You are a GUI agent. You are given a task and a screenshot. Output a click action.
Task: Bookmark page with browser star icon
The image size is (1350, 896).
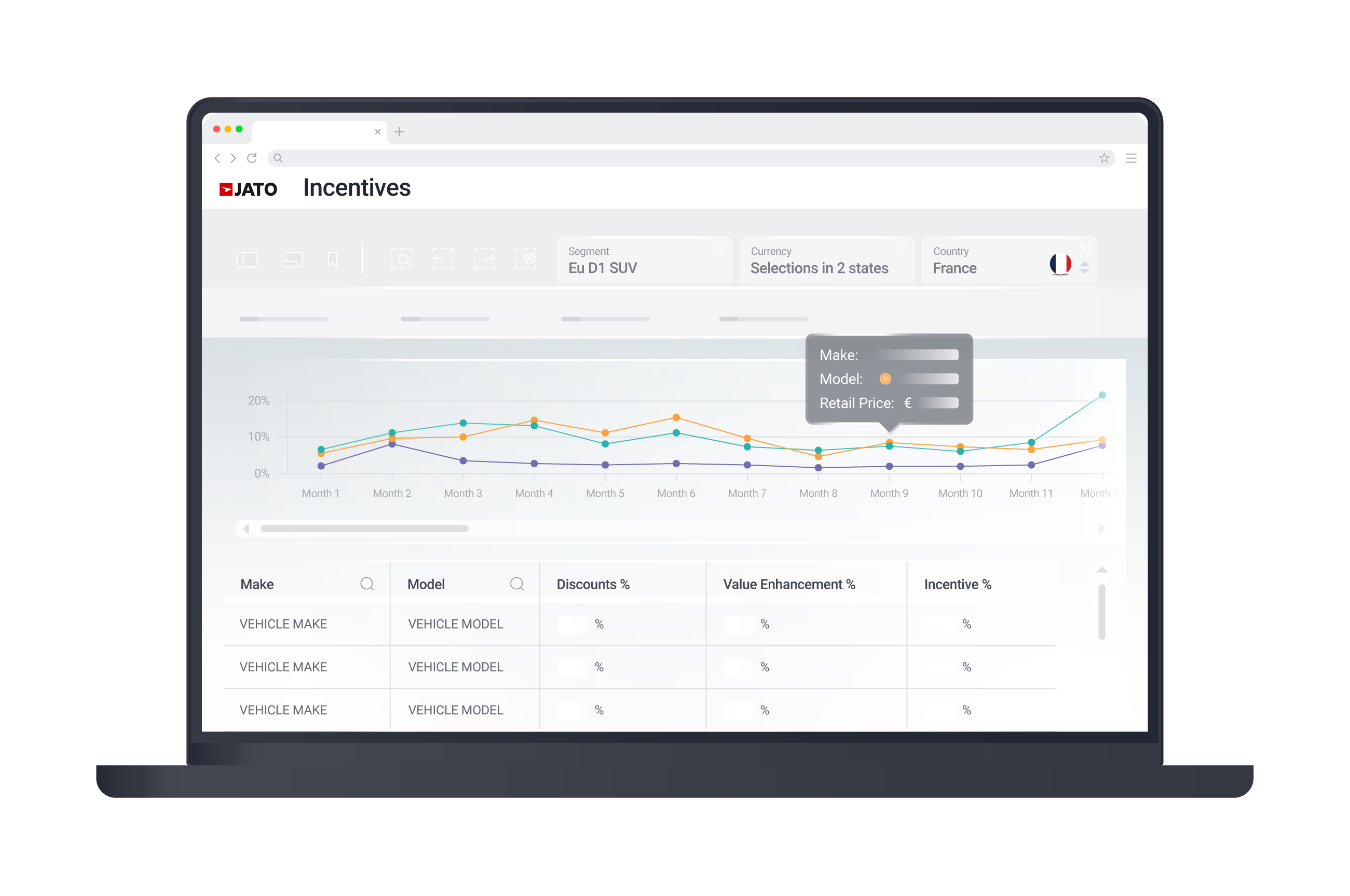point(1104,158)
